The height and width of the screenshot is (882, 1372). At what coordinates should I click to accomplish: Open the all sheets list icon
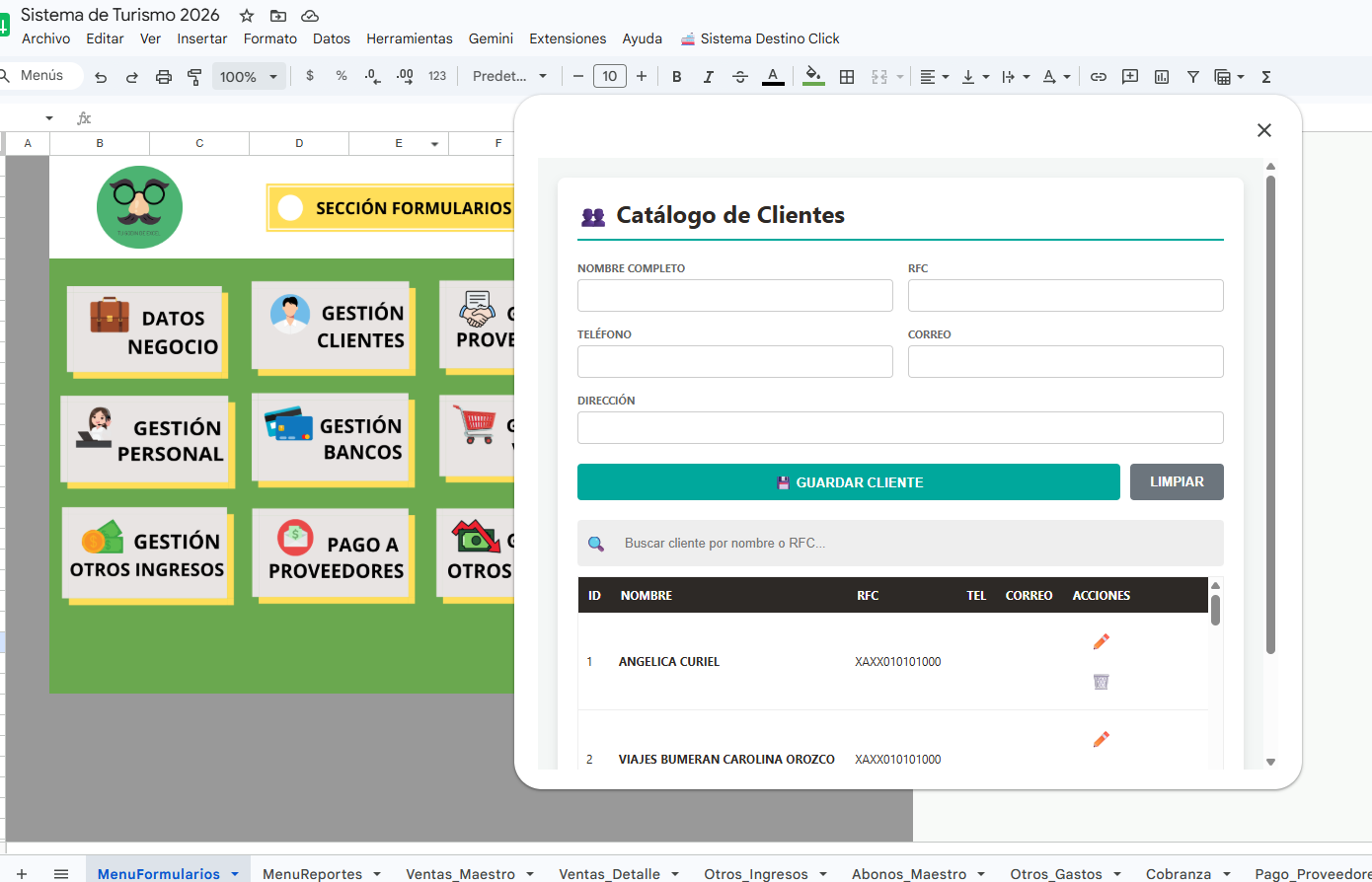[x=60, y=874]
